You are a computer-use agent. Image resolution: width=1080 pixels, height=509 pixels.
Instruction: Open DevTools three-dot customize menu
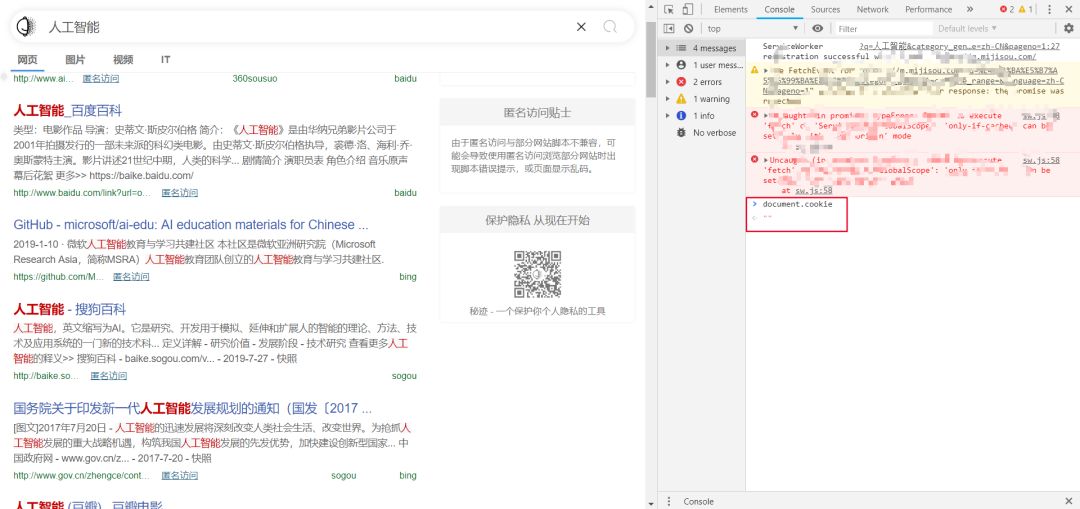tap(1050, 10)
